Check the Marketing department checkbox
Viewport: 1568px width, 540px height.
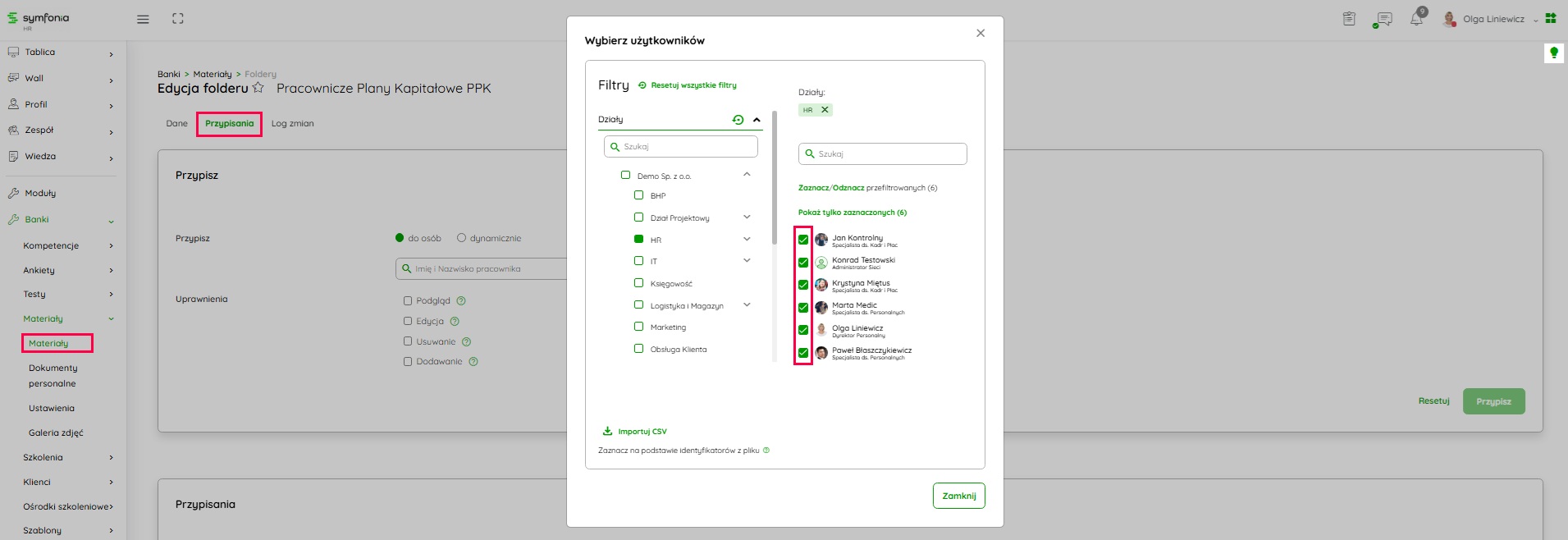[638, 327]
